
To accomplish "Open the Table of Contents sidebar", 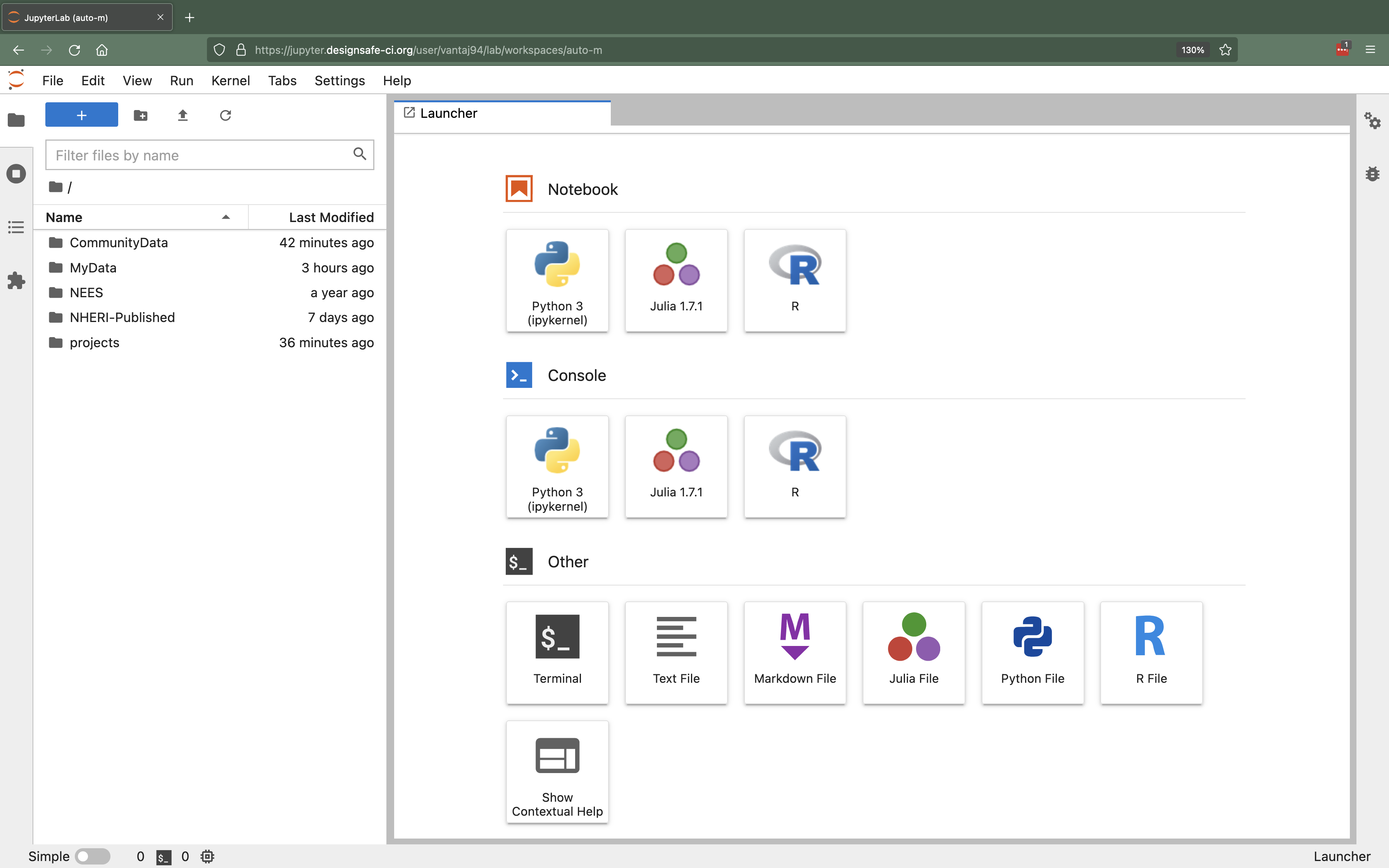I will point(16,227).
